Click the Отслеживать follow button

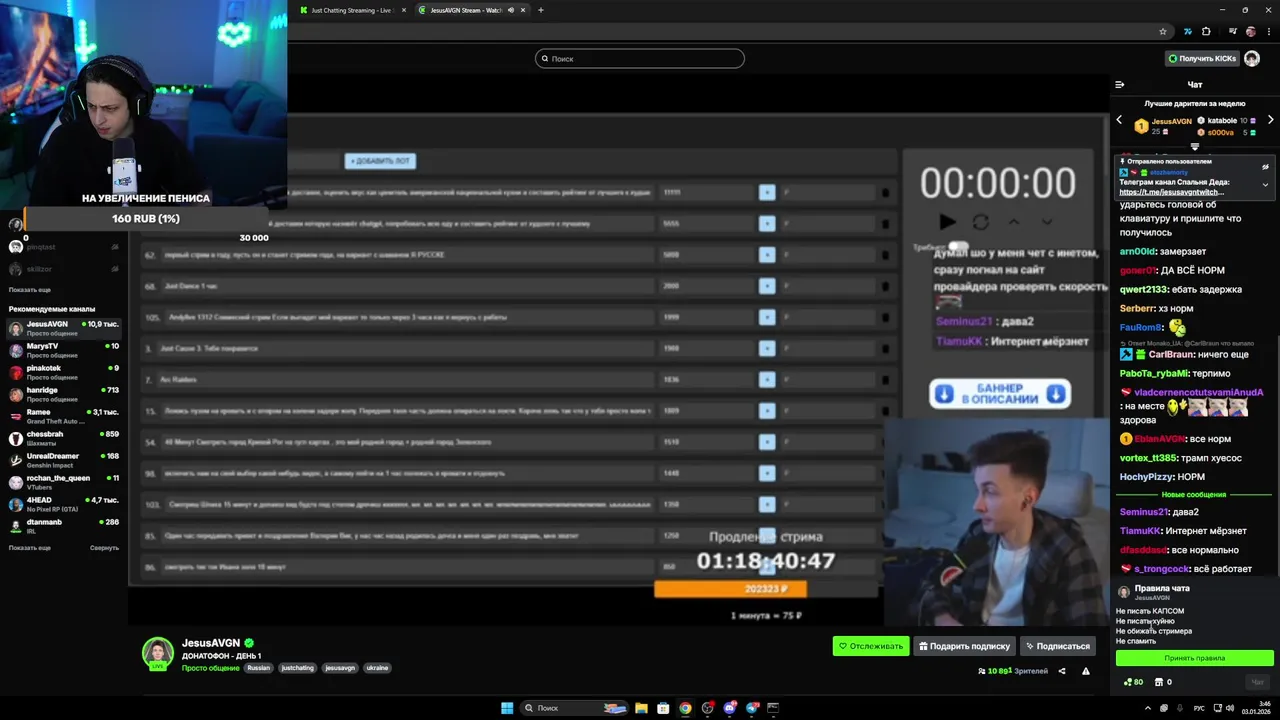coord(871,646)
